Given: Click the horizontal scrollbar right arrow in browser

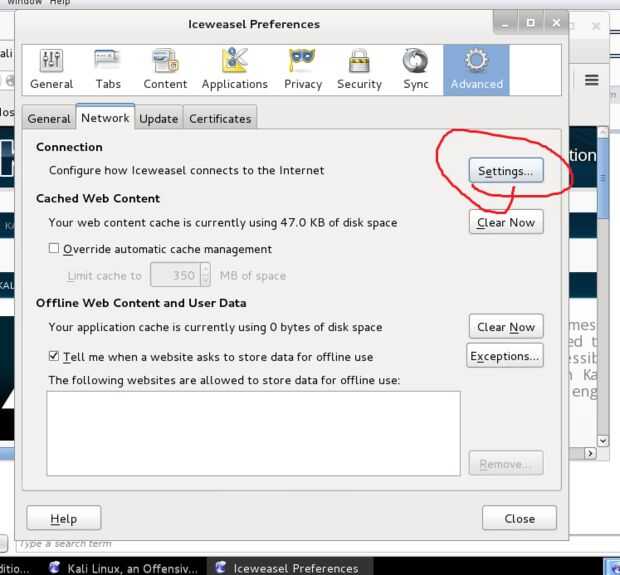Looking at the screenshot, I should tap(590, 453).
